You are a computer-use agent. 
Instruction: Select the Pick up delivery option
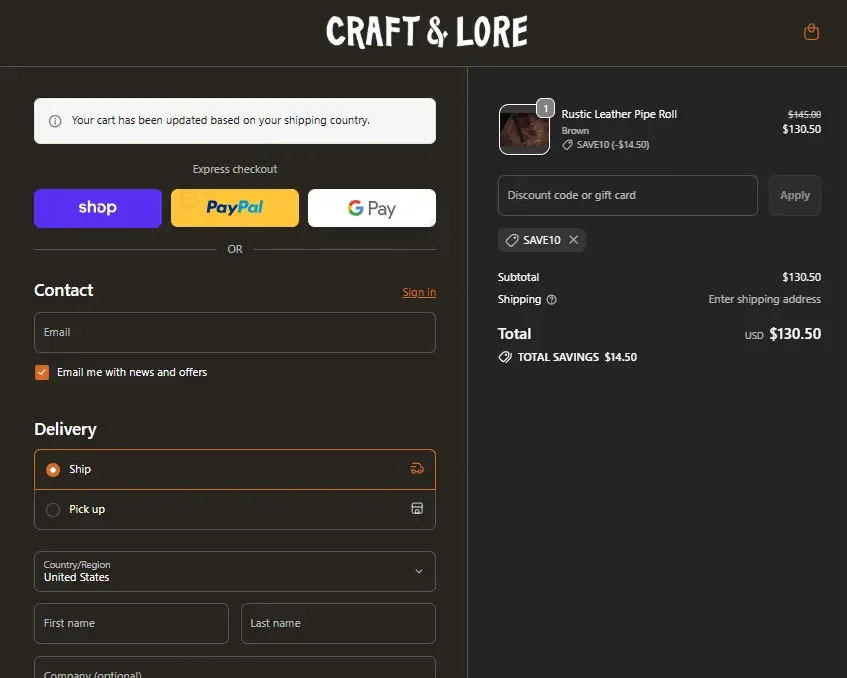pyautogui.click(x=234, y=509)
